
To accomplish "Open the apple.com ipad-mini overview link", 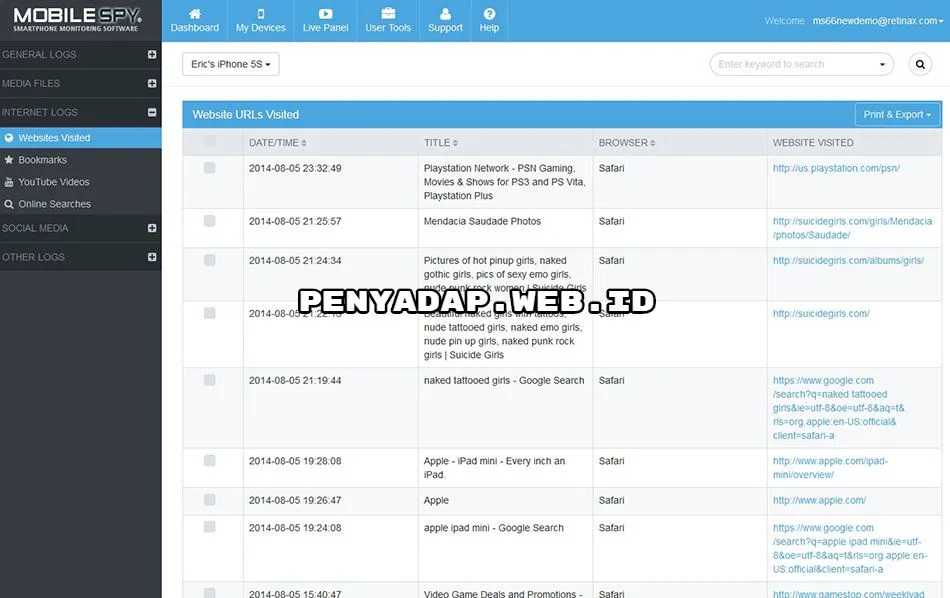I will click(x=830, y=468).
